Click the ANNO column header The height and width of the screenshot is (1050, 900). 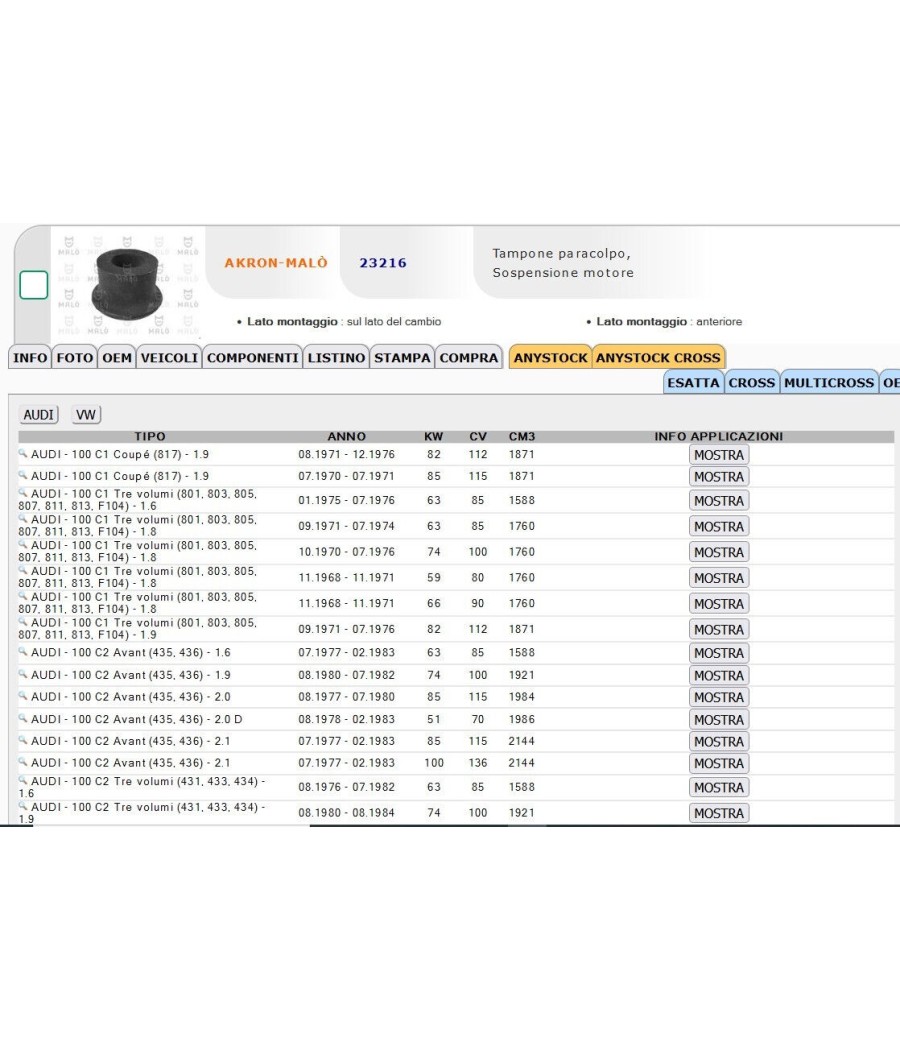coord(346,437)
